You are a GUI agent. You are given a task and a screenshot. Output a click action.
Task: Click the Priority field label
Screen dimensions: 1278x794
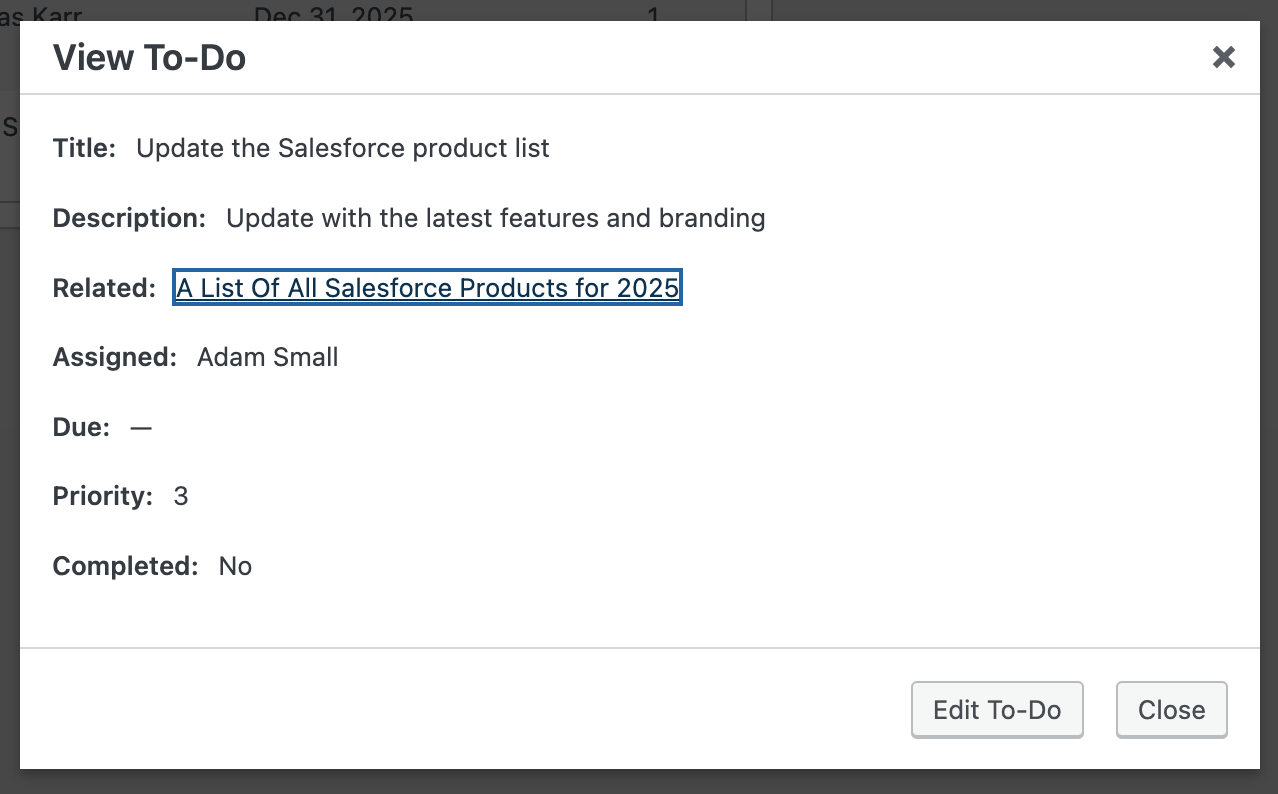click(x=102, y=496)
